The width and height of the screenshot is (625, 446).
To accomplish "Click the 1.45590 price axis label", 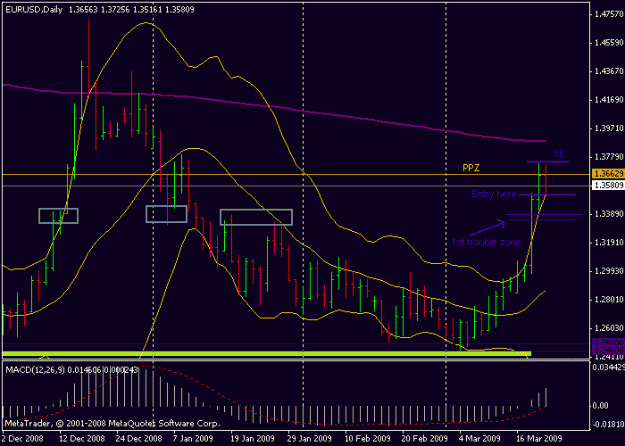I will coord(608,43).
